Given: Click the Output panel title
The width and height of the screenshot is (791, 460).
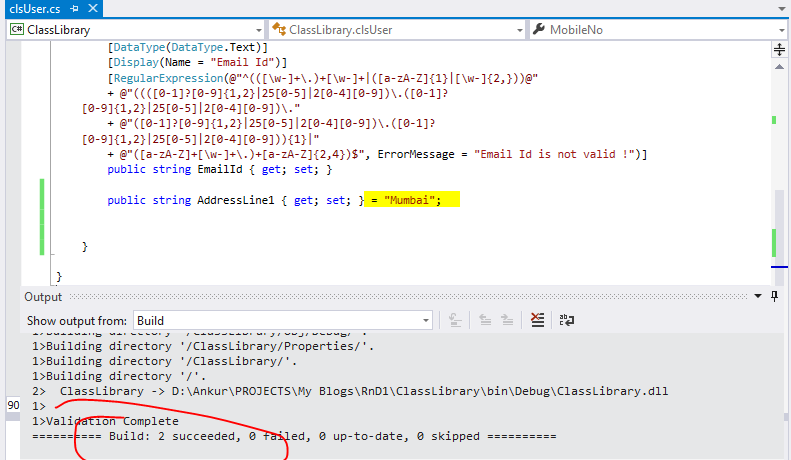Looking at the screenshot, I should click(43, 297).
